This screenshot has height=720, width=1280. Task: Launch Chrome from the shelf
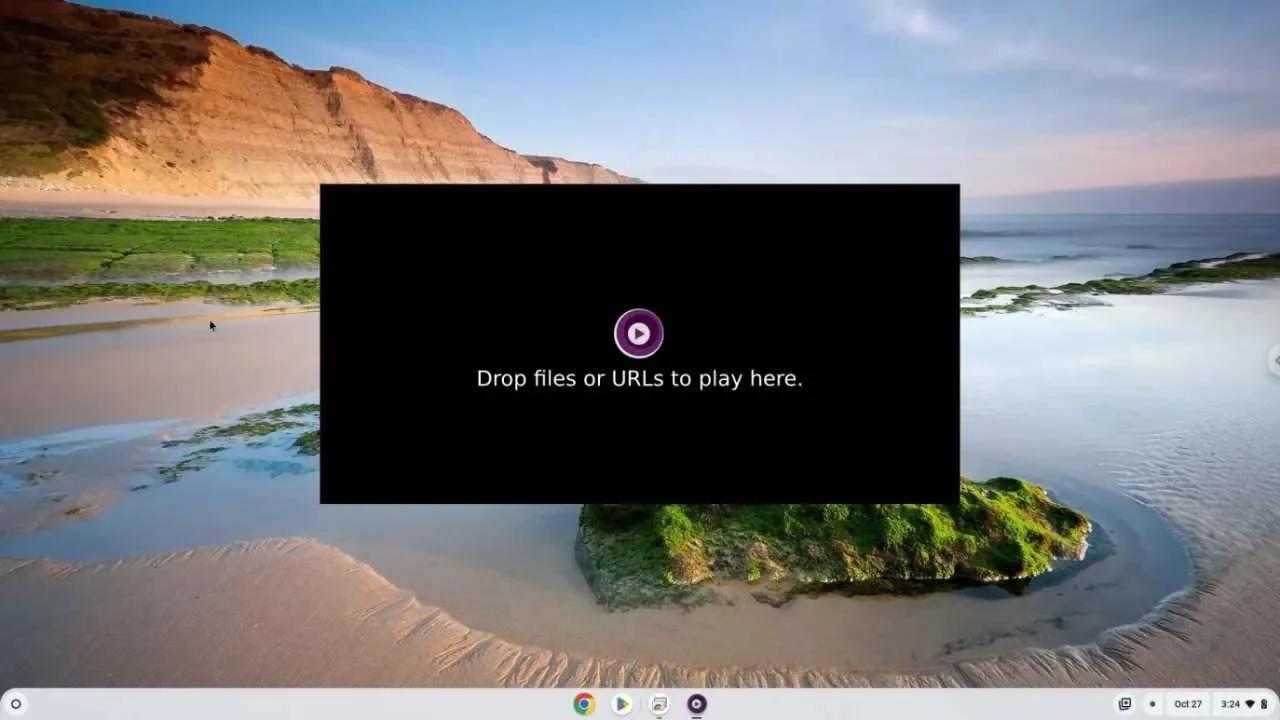pyautogui.click(x=583, y=704)
